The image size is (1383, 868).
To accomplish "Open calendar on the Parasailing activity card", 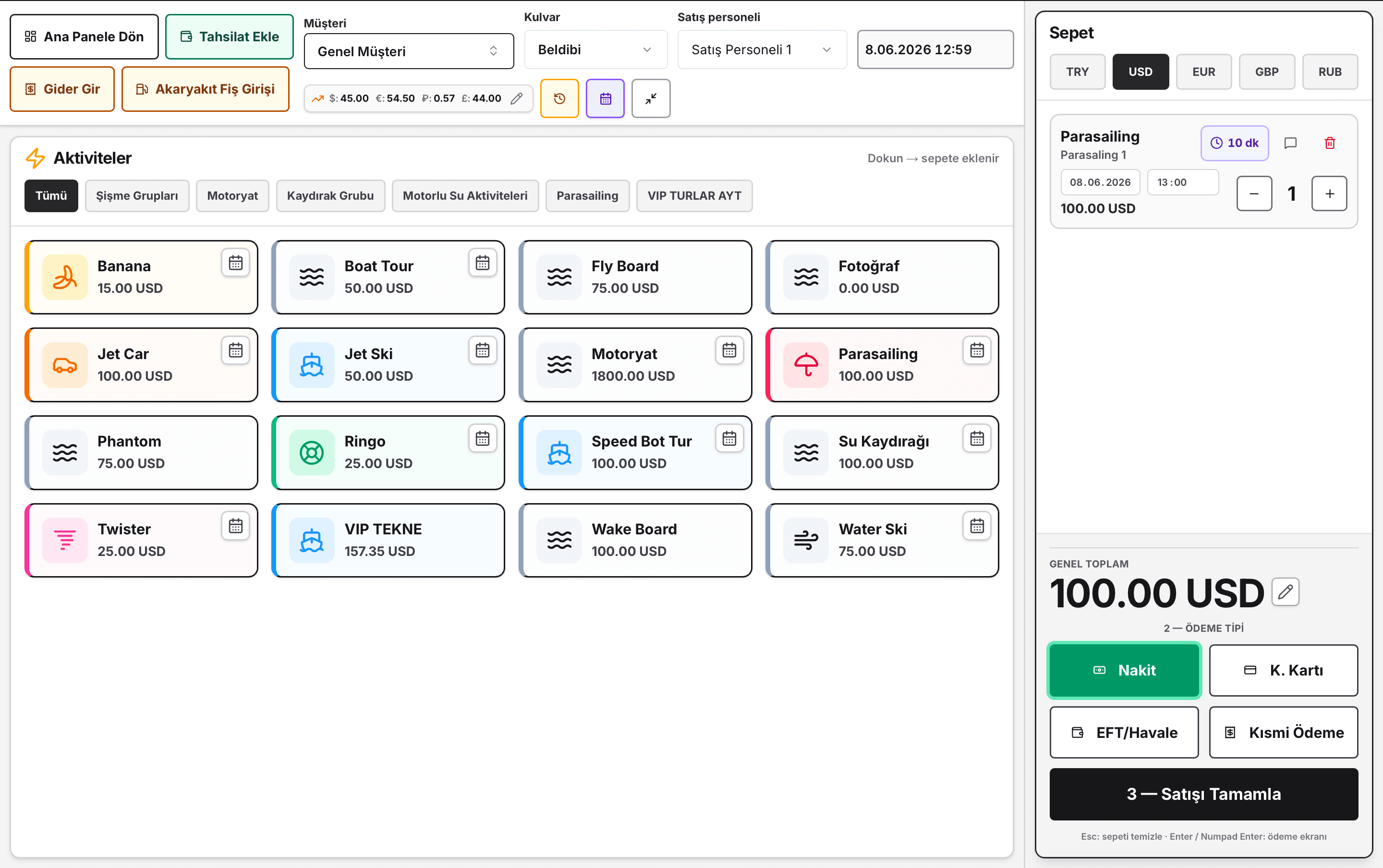I will (x=977, y=350).
